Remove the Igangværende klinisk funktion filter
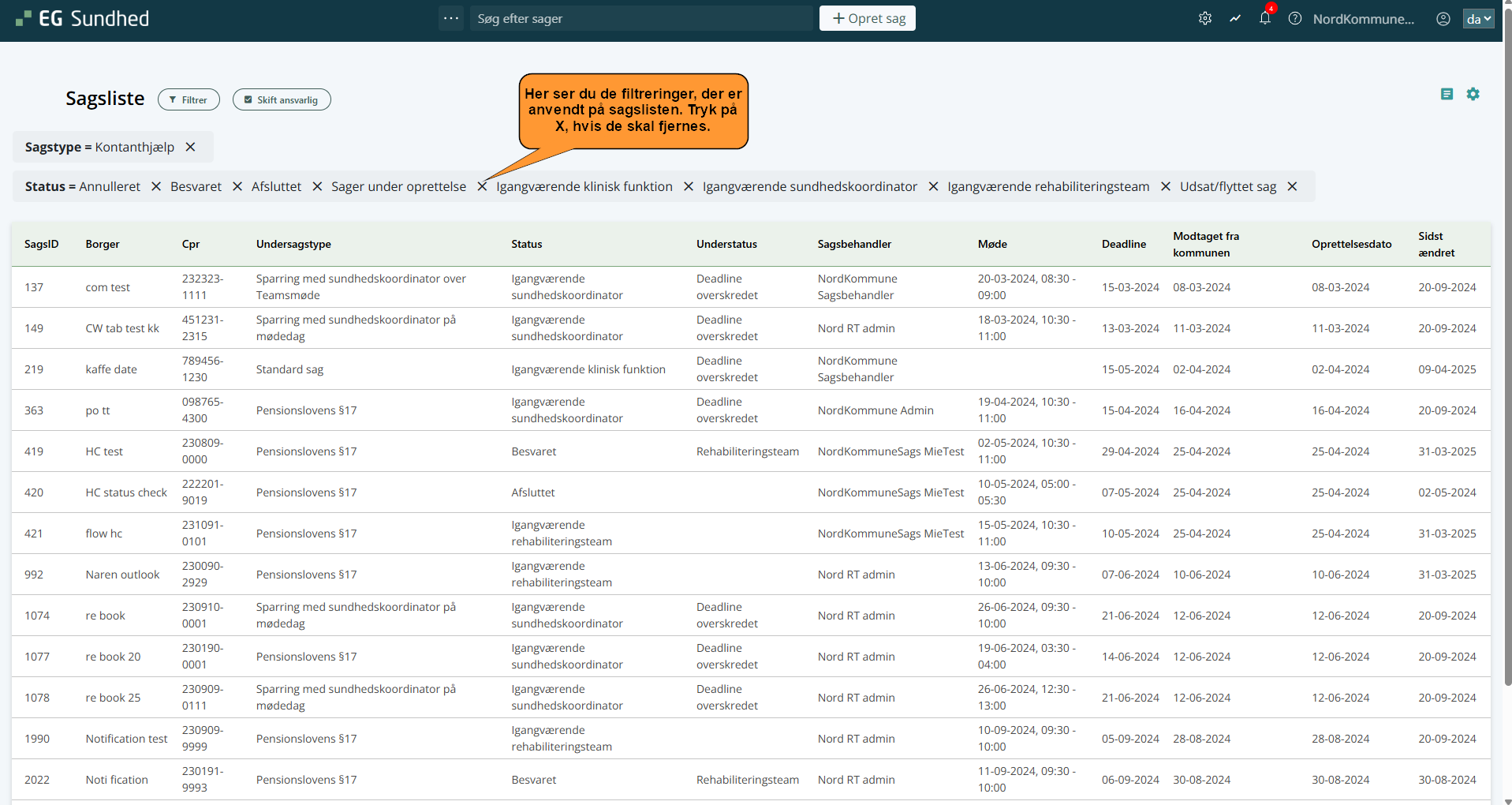 (x=689, y=186)
